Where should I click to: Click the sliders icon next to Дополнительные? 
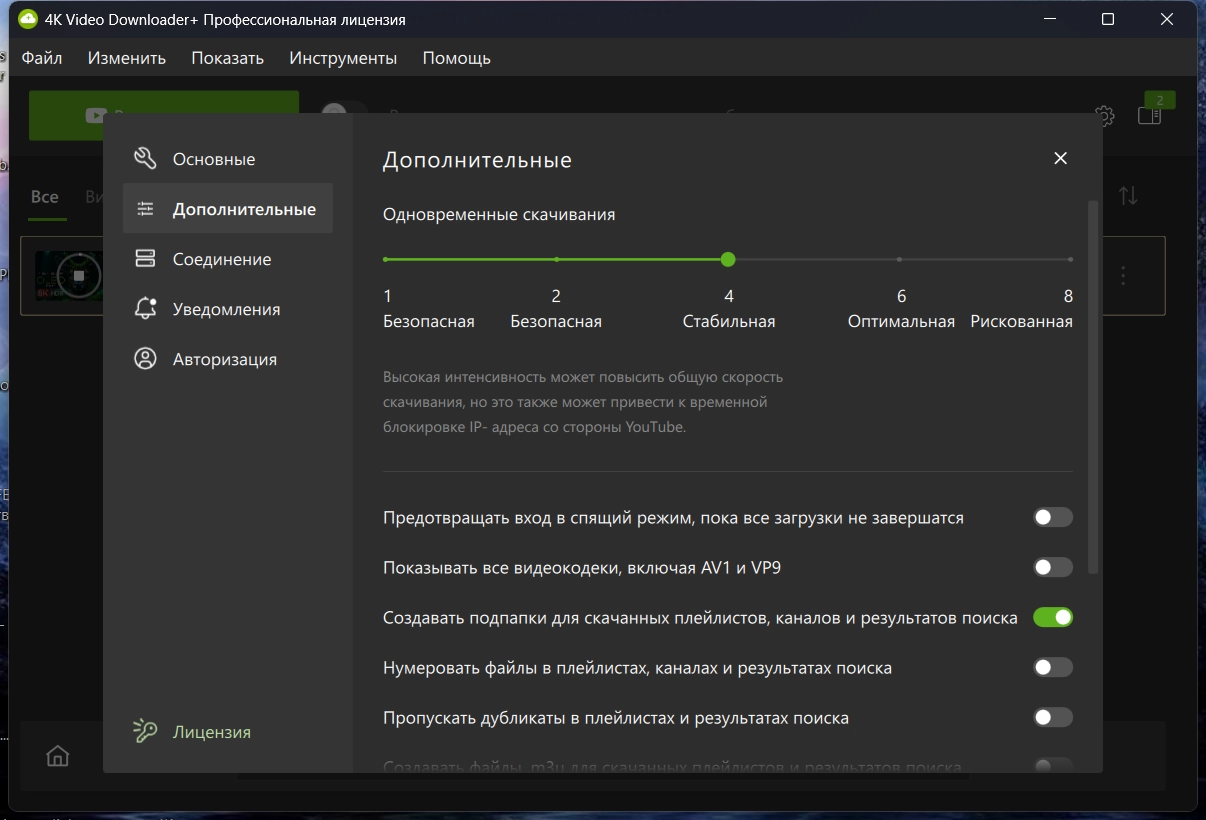click(x=145, y=209)
